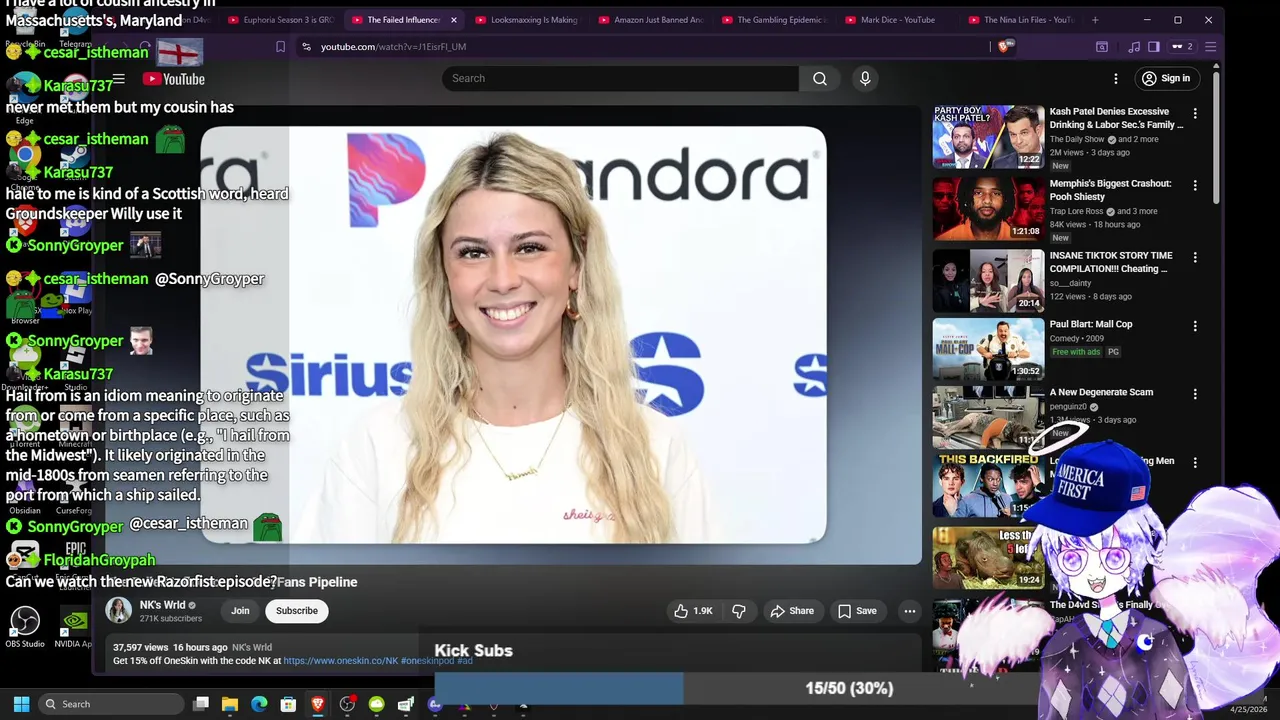Screen dimensions: 1280x720
Task: Focus the YouTube search box
Action: click(x=620, y=78)
